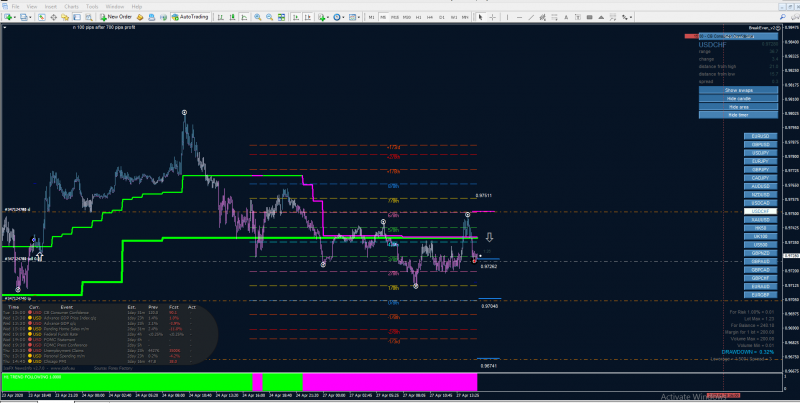800x403 pixels.
Task: Open a new chart from the toolbar
Action: pos(8,17)
